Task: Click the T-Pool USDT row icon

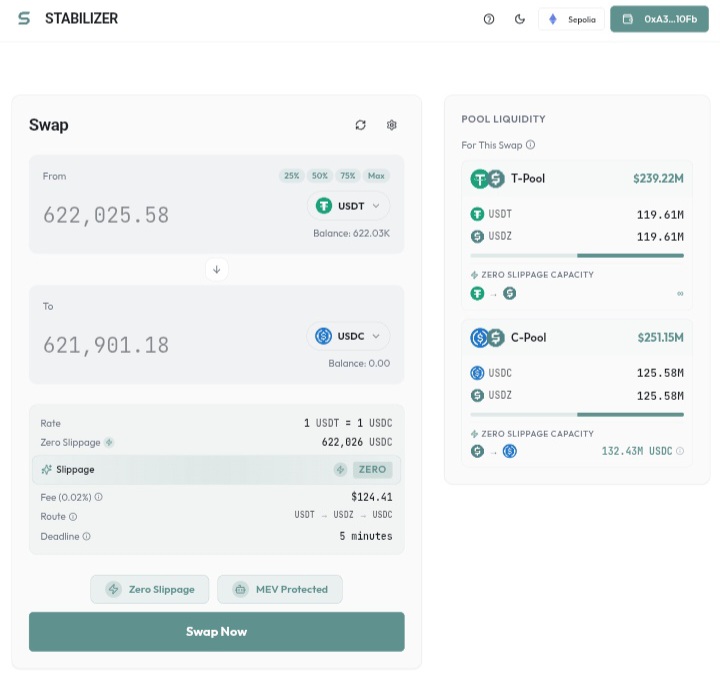Action: (x=477, y=214)
